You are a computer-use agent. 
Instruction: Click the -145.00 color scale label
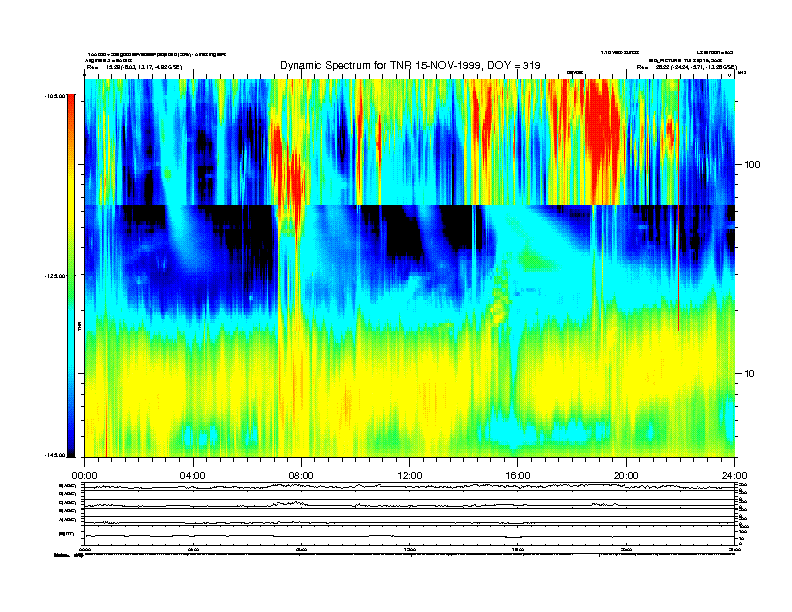pos(55,455)
